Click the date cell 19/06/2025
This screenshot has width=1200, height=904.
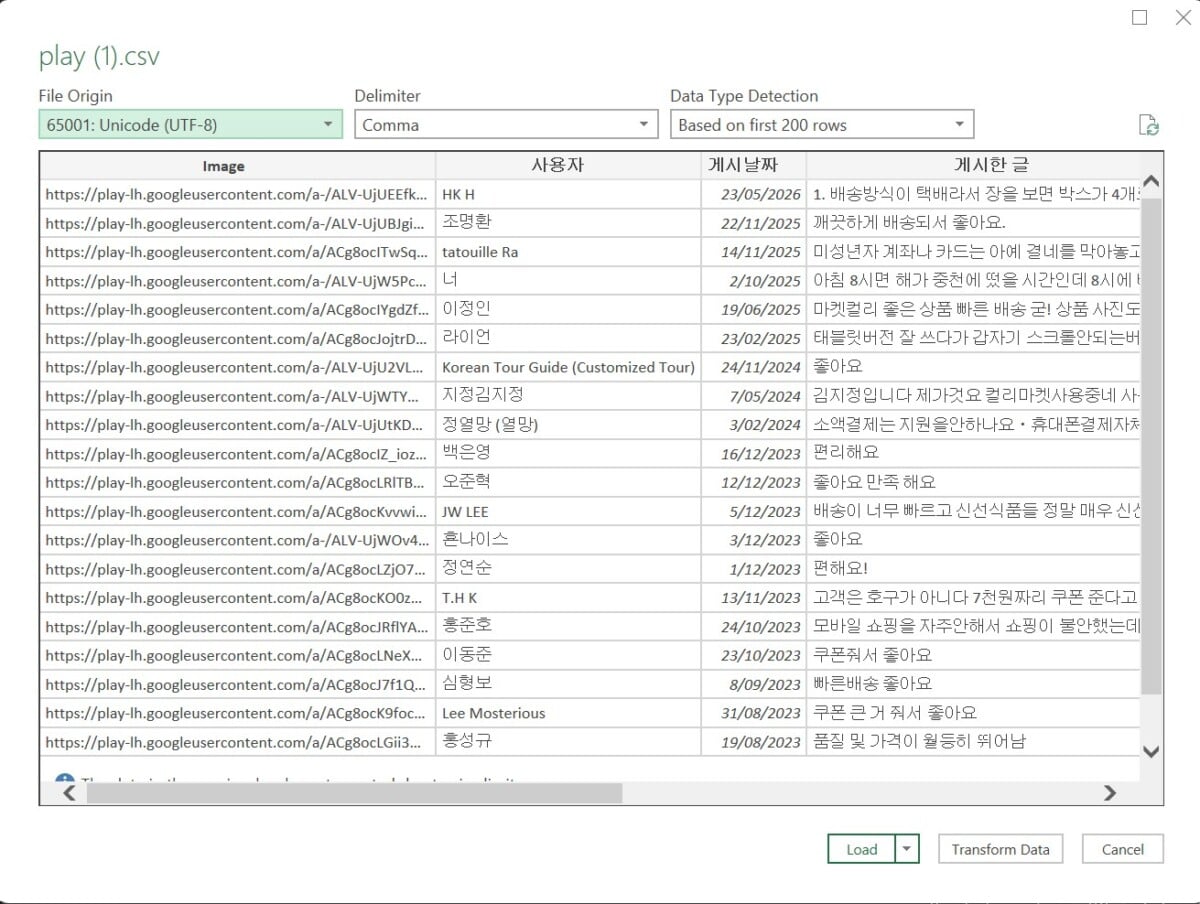[x=754, y=309]
